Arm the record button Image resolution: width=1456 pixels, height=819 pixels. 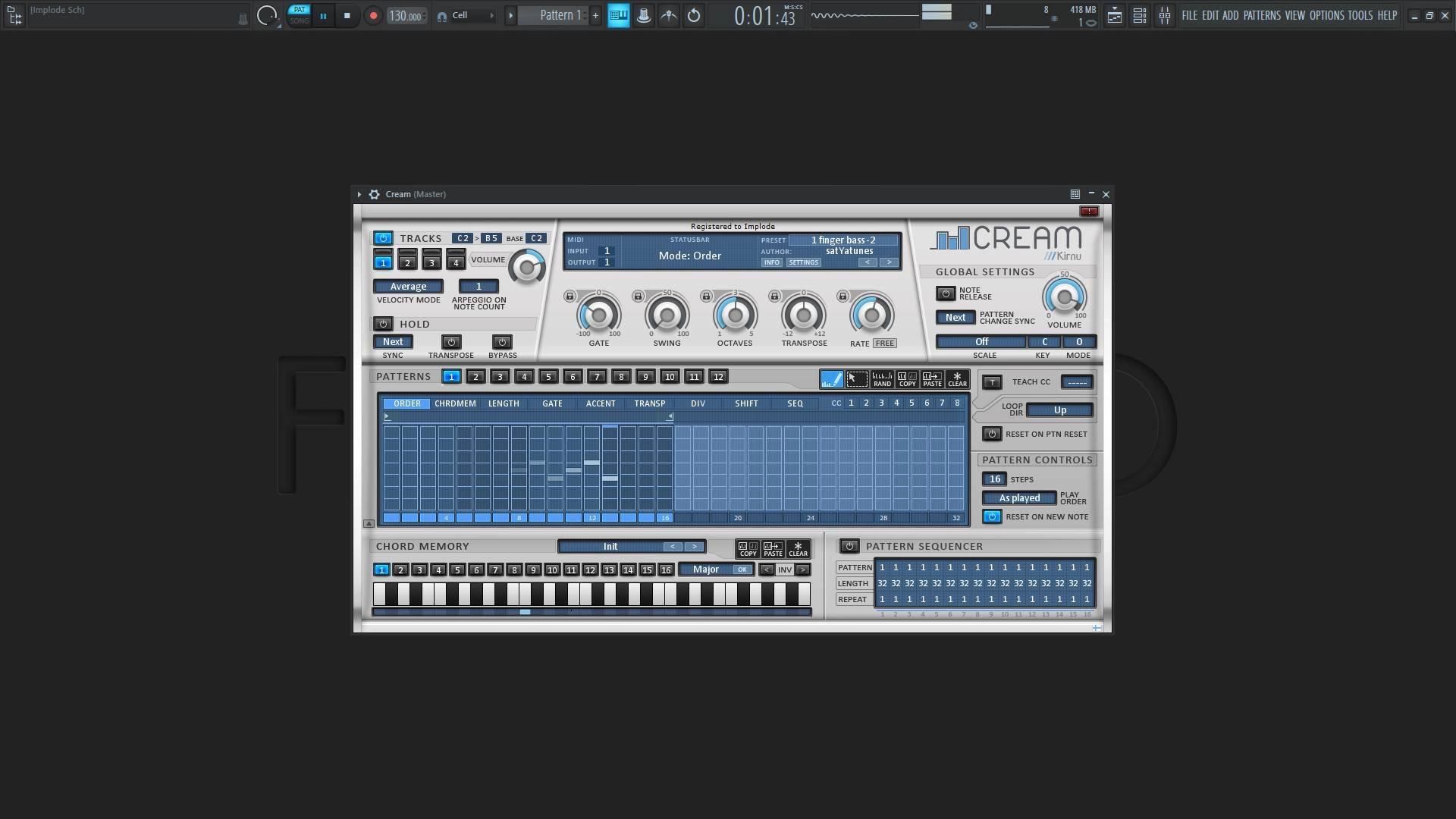(373, 15)
